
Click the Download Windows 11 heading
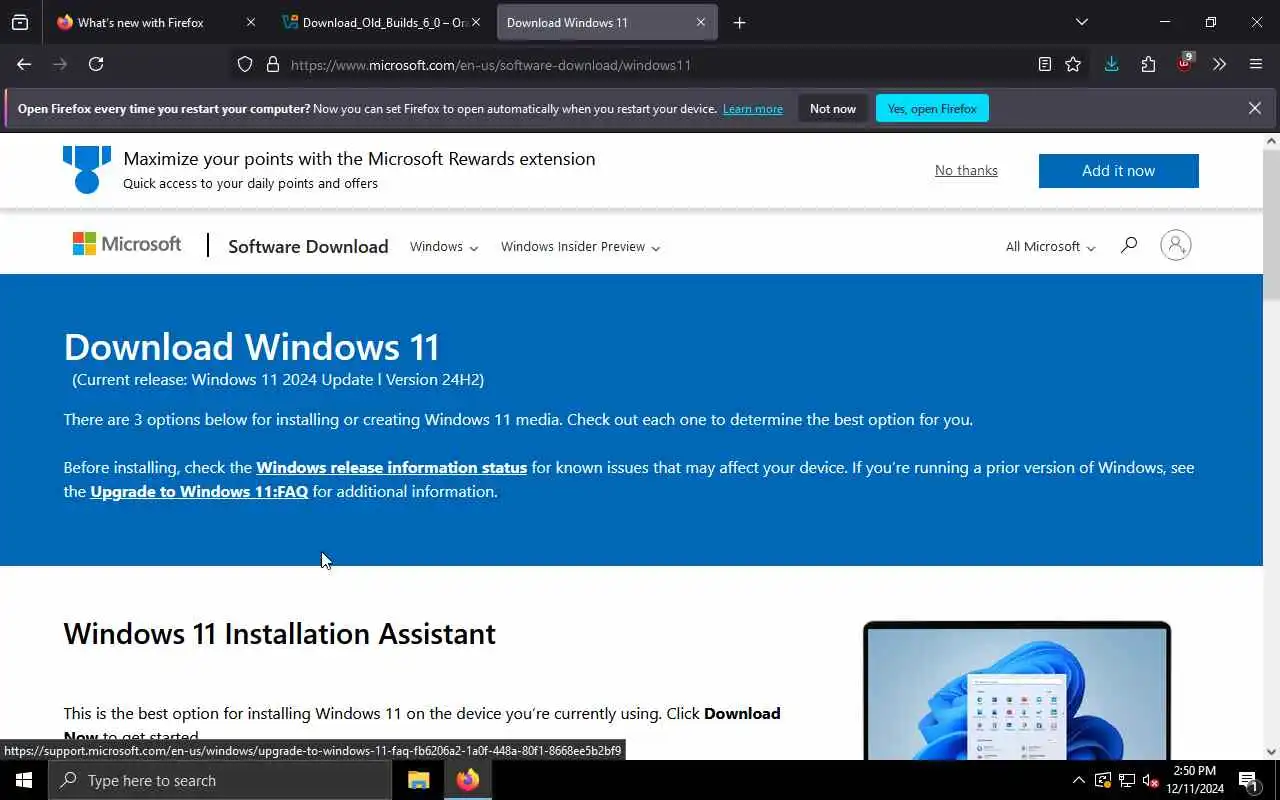tap(251, 347)
